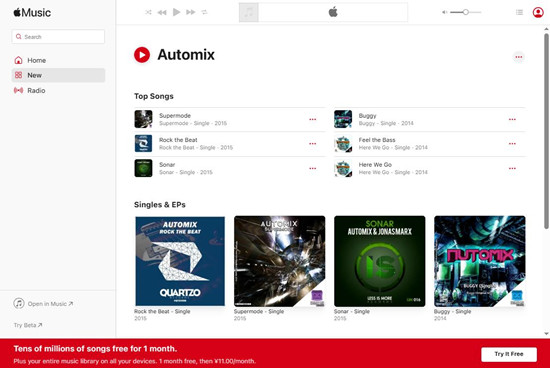
Task: Open the Sonar single album cover
Action: (x=380, y=261)
